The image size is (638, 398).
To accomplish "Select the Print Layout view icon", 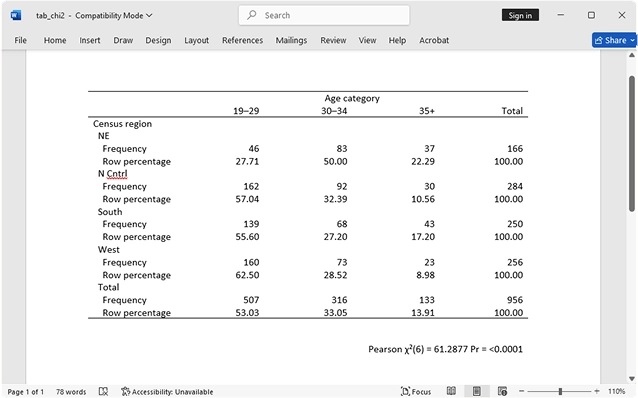I will pyautogui.click(x=476, y=391).
